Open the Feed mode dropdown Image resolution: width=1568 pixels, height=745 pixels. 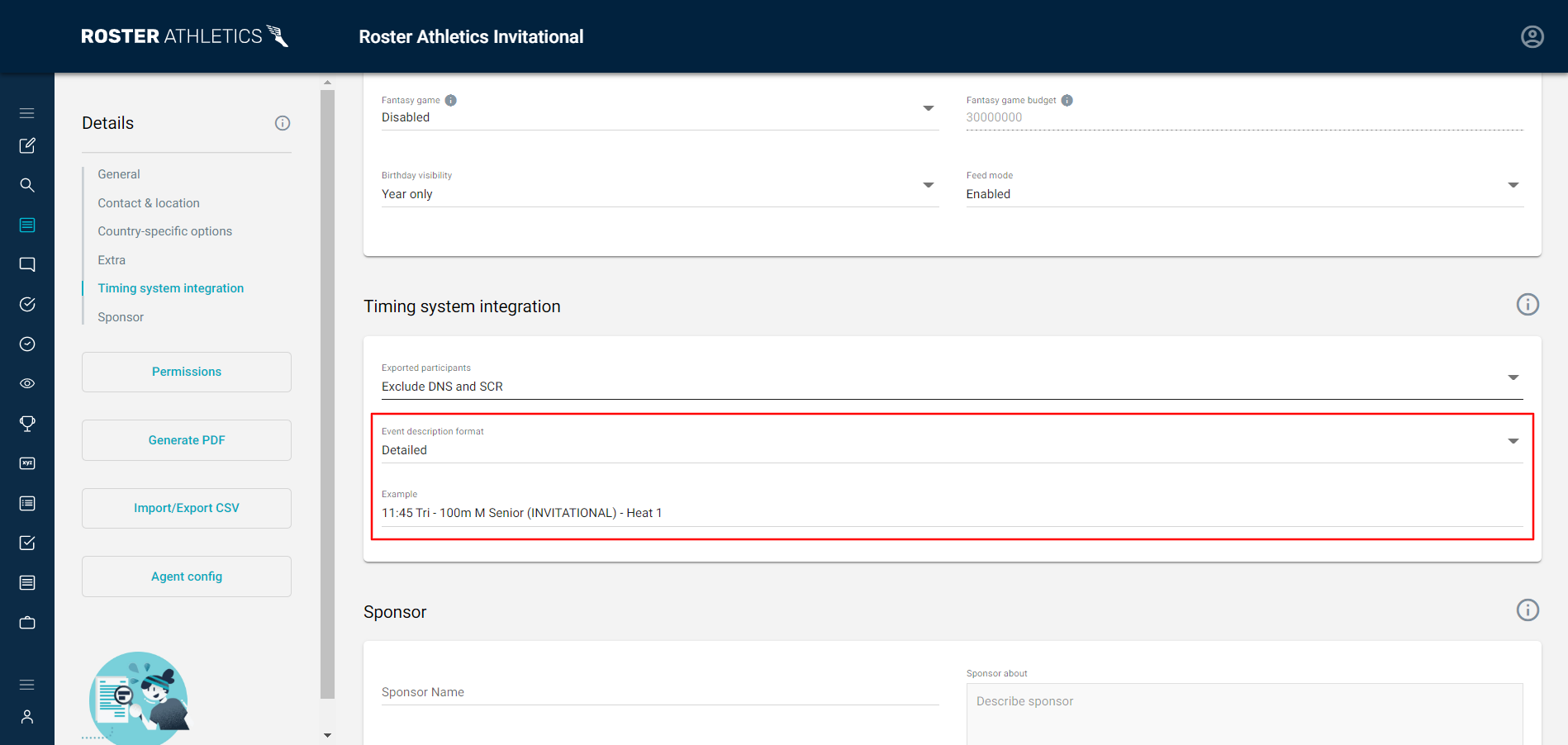(1513, 185)
